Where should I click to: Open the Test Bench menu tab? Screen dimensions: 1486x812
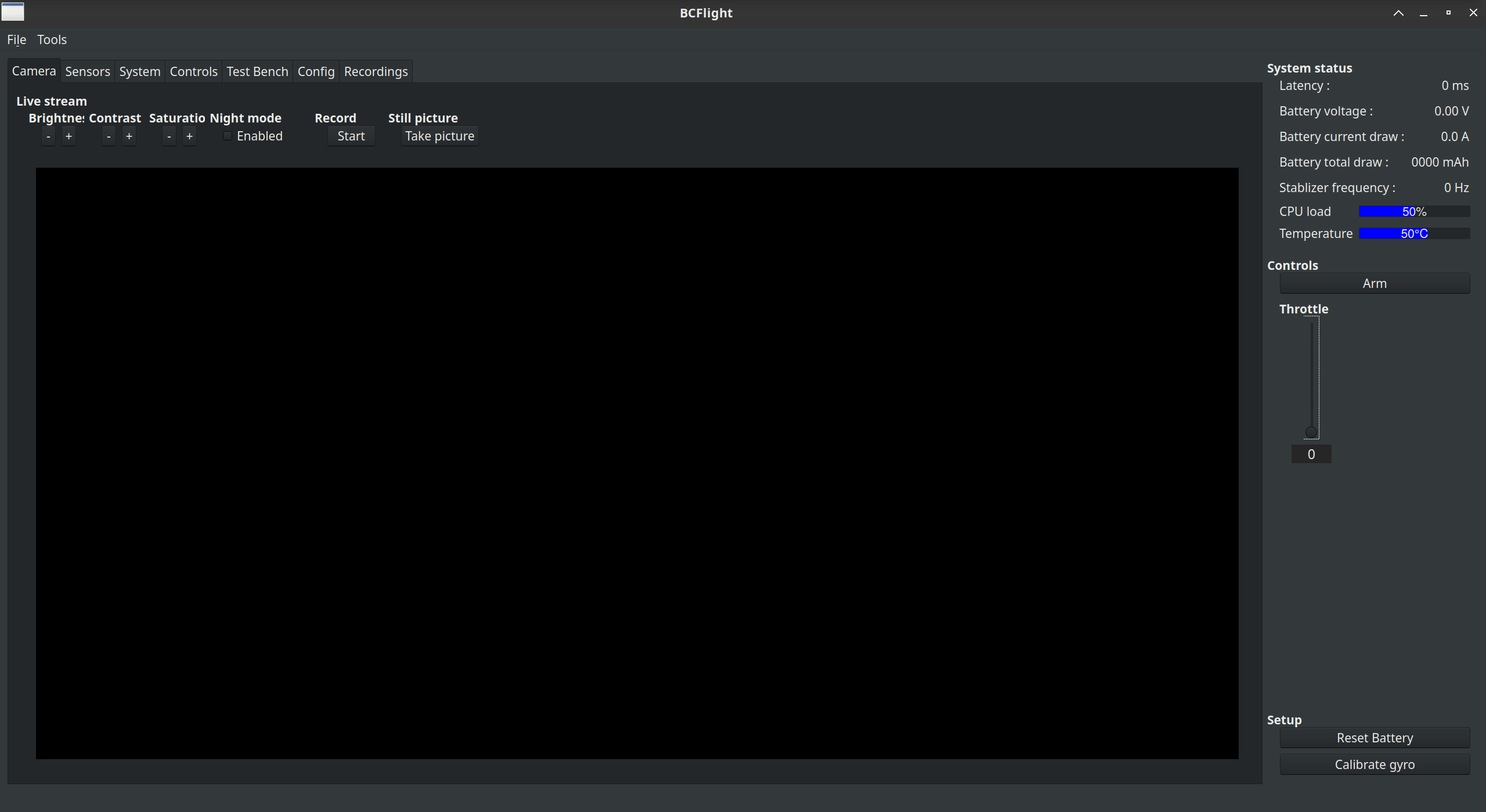(256, 71)
